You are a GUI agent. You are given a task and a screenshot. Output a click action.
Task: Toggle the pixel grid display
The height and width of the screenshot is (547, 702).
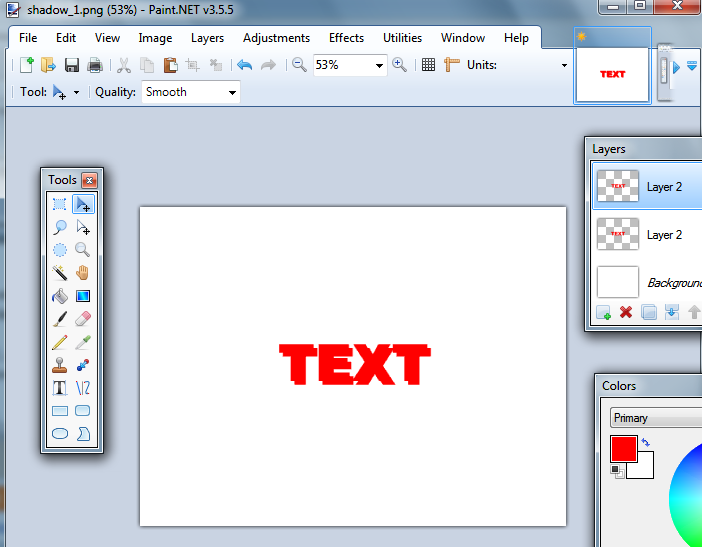pos(428,65)
